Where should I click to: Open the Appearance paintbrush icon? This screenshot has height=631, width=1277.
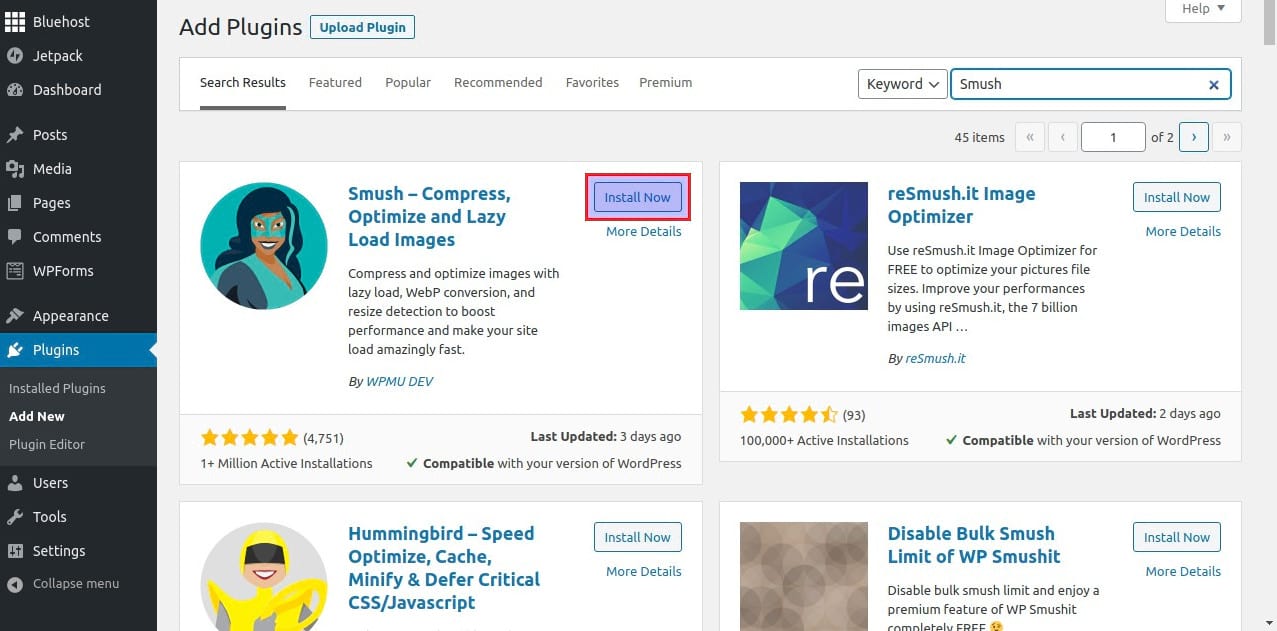[15, 316]
